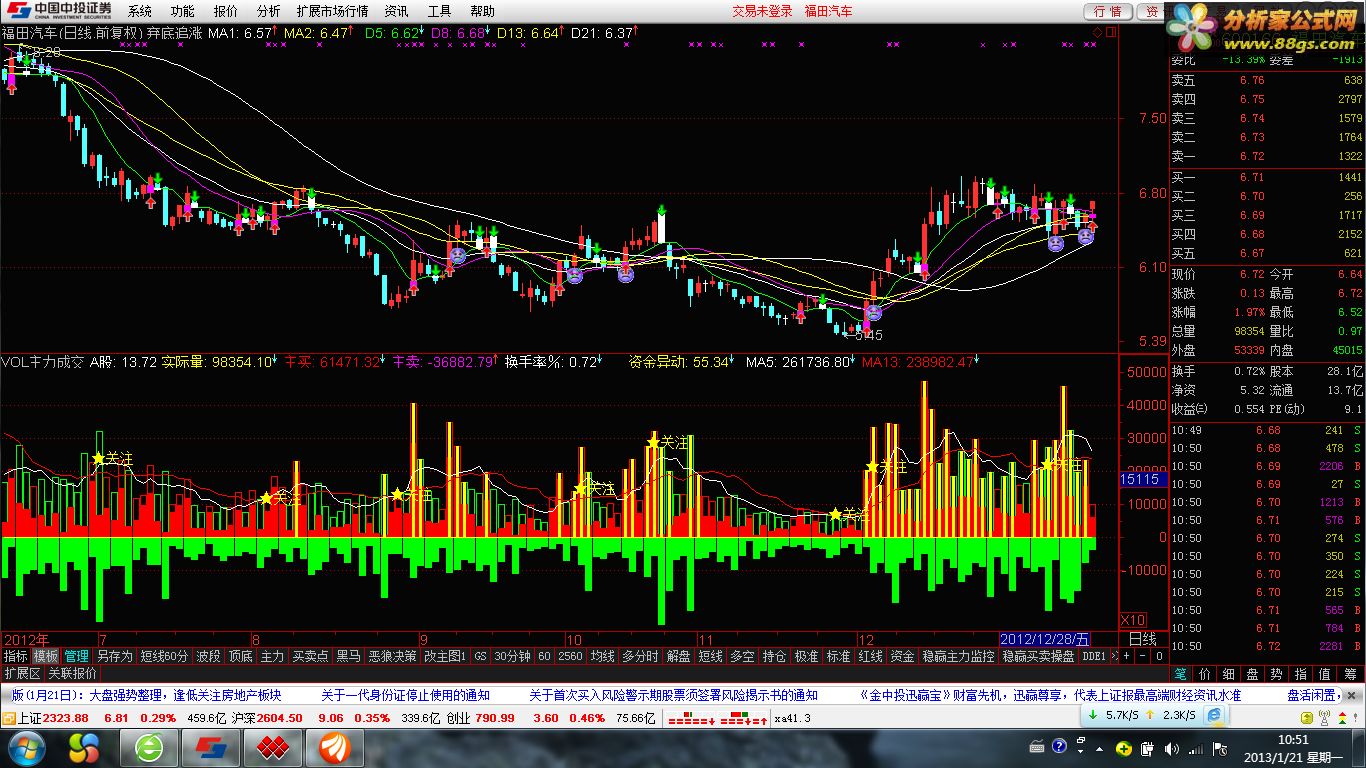Switch to the 均线 template

[602, 656]
